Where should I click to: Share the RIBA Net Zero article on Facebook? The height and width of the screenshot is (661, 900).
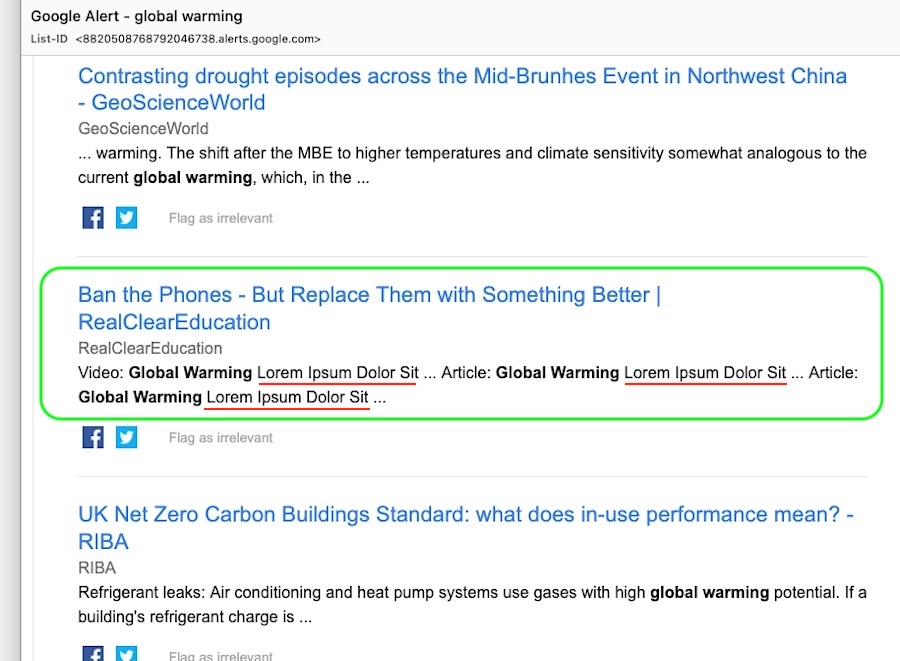click(x=93, y=655)
